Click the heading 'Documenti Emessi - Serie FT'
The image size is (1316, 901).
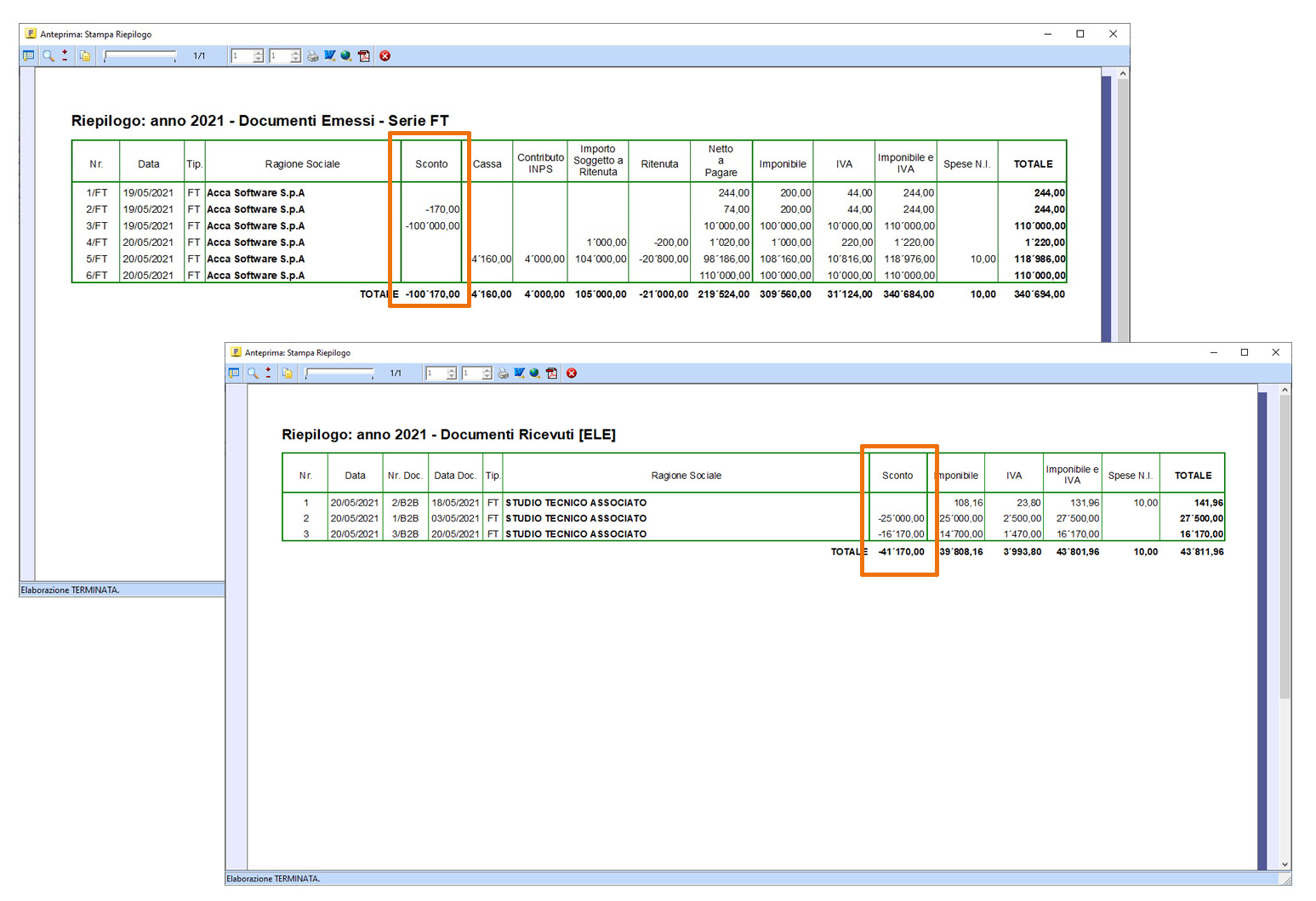click(x=344, y=121)
